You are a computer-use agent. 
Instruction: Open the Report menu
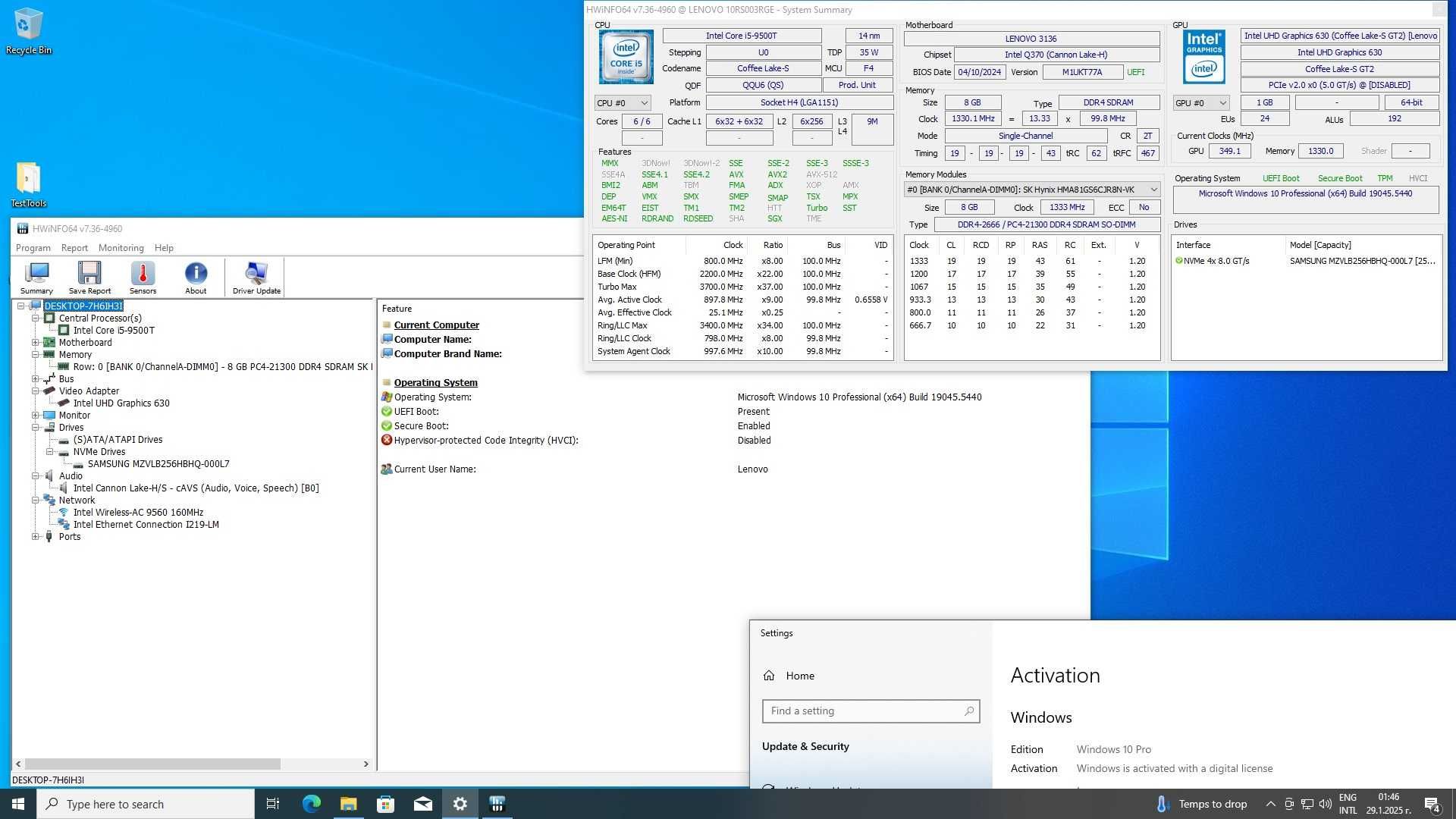coord(74,248)
